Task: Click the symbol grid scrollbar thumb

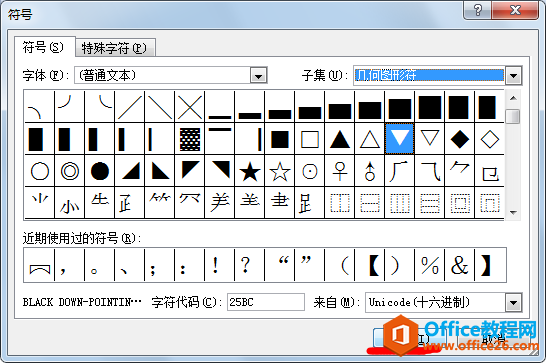Action: (x=513, y=116)
